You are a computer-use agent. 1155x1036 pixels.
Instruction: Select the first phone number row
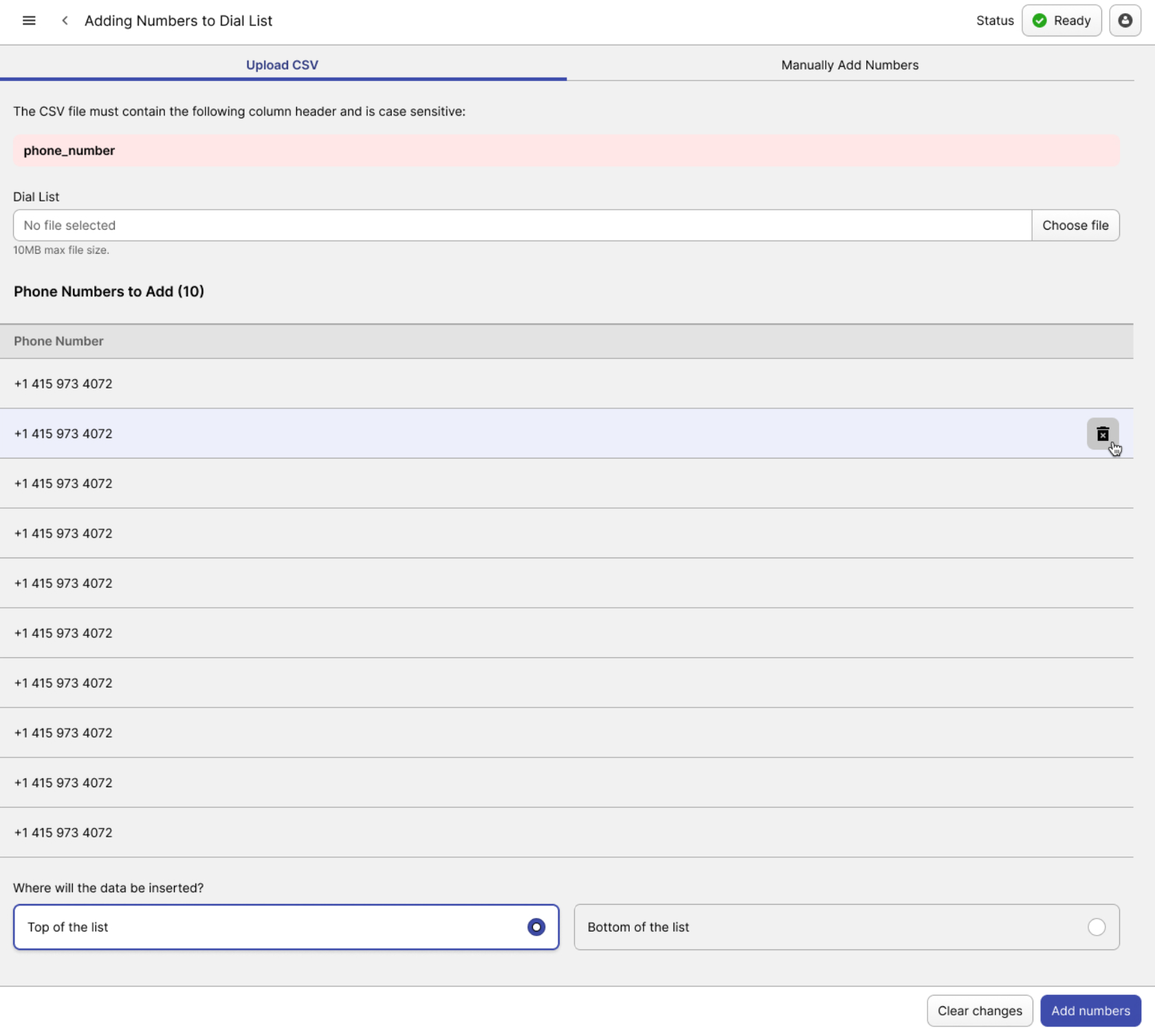pyautogui.click(x=63, y=384)
